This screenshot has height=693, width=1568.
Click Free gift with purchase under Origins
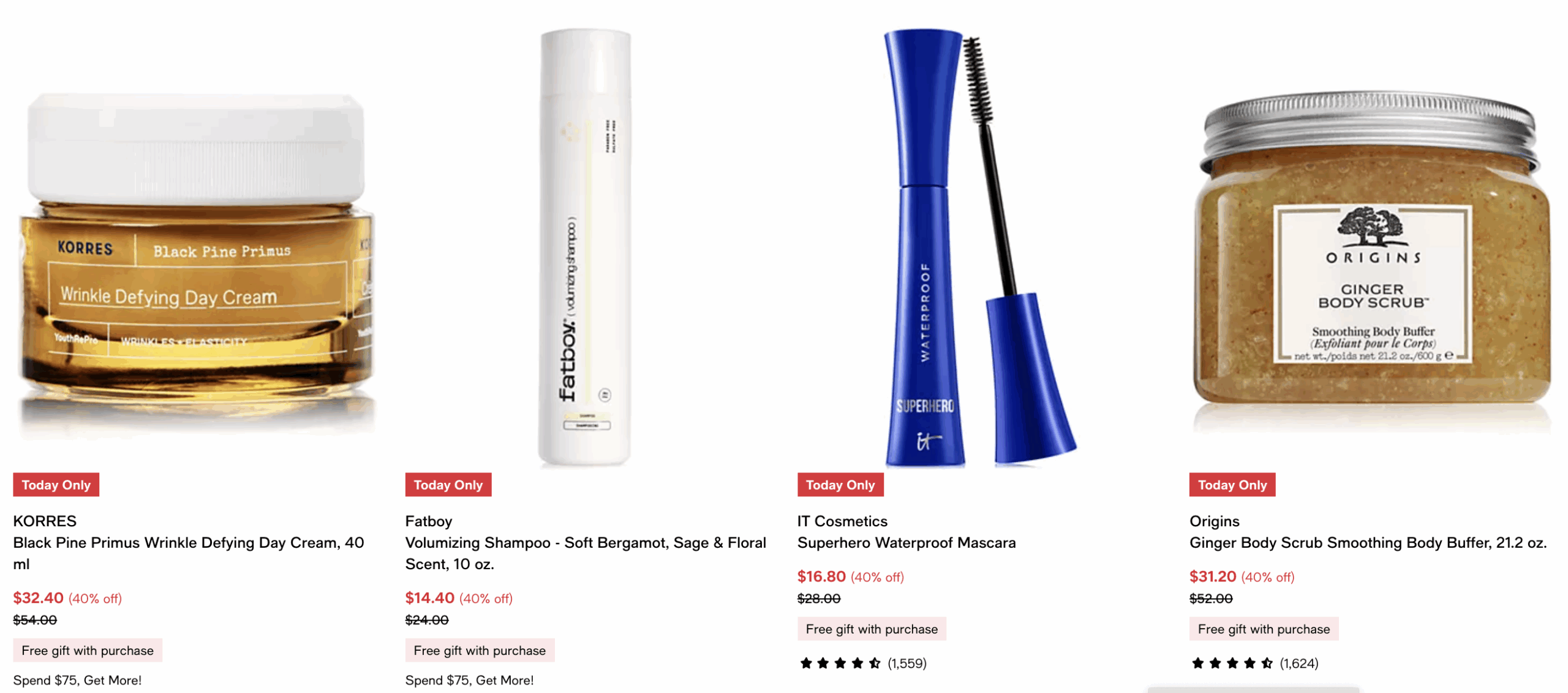pyautogui.click(x=1264, y=629)
